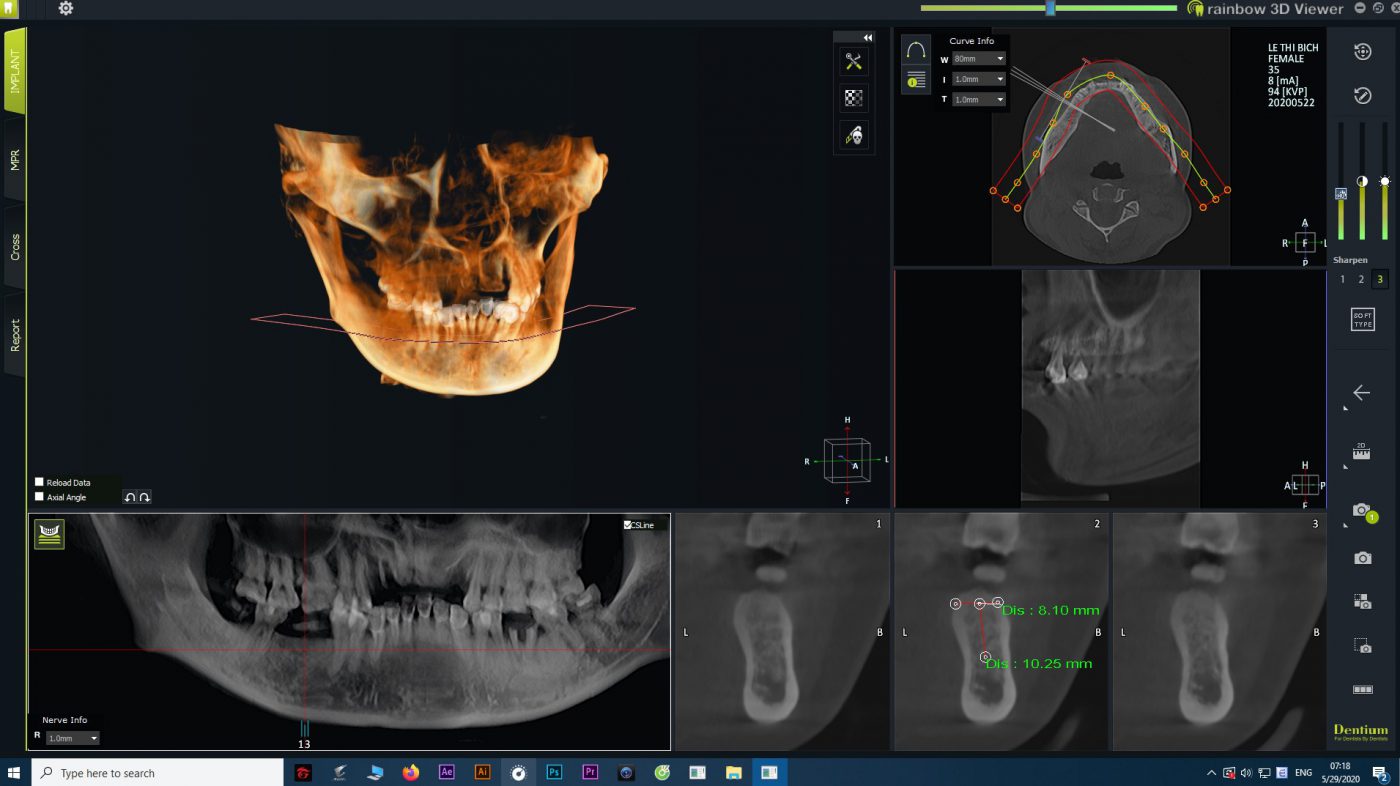Click the 3D orientation cube
1400x786 pixels.
847,460
